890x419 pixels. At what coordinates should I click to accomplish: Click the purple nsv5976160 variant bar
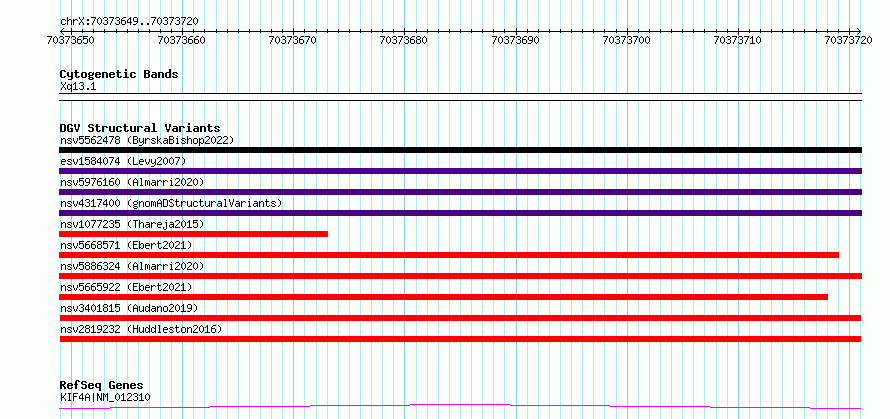pos(460,192)
